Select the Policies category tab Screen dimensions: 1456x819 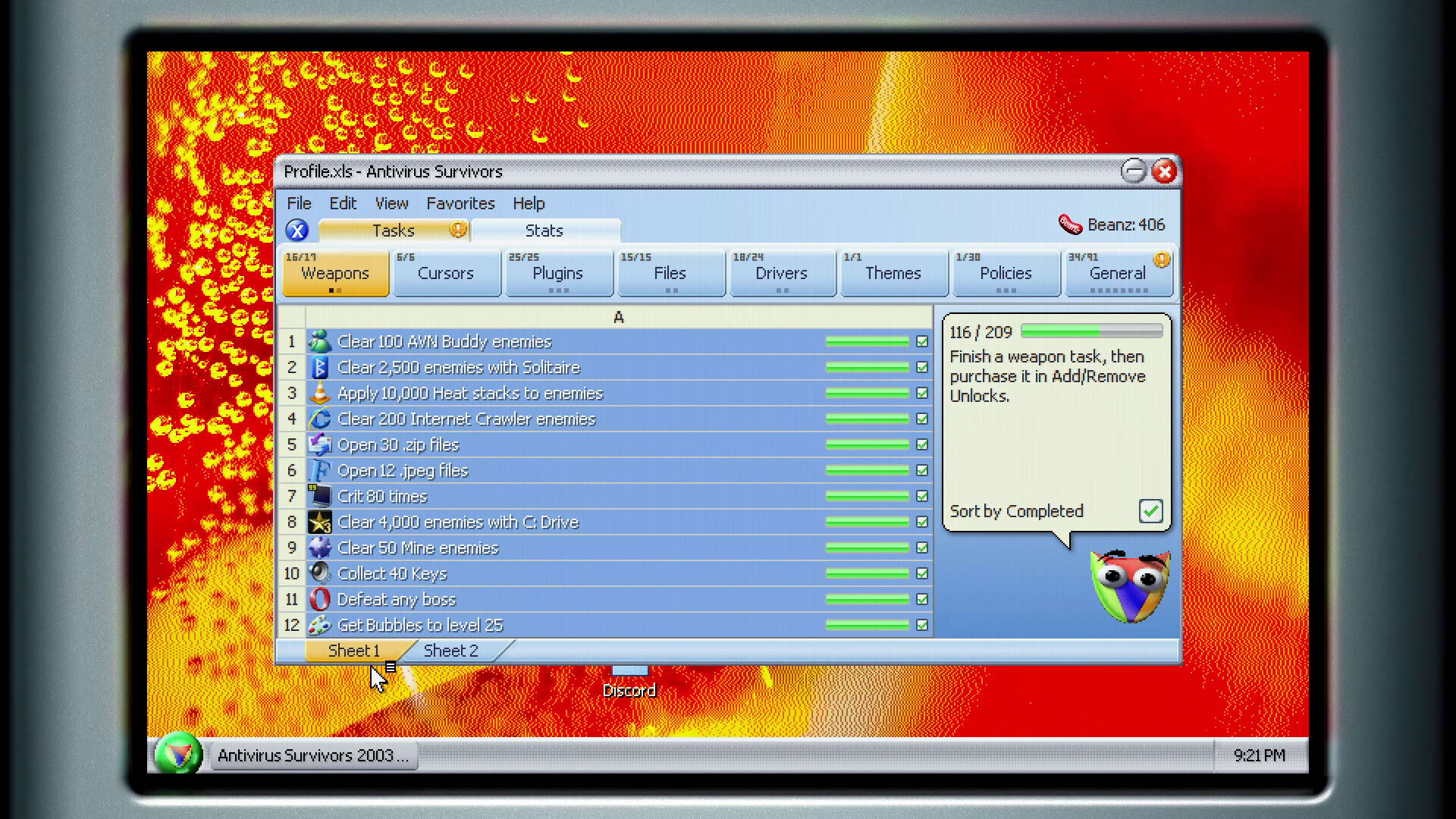click(1006, 273)
